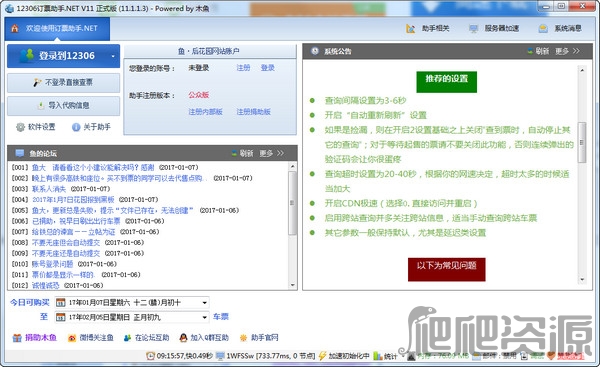Refresh the 鱼的论坛 forum list
This screenshot has height=367, width=600.
click(x=242, y=153)
